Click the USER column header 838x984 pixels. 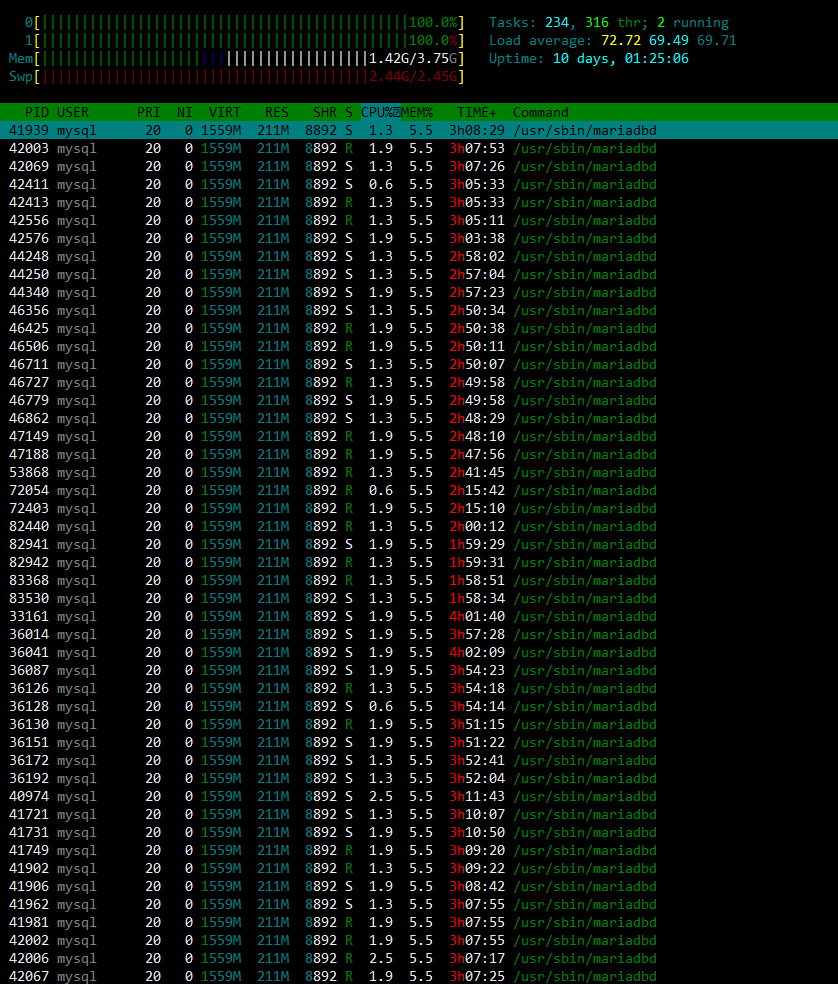73,112
